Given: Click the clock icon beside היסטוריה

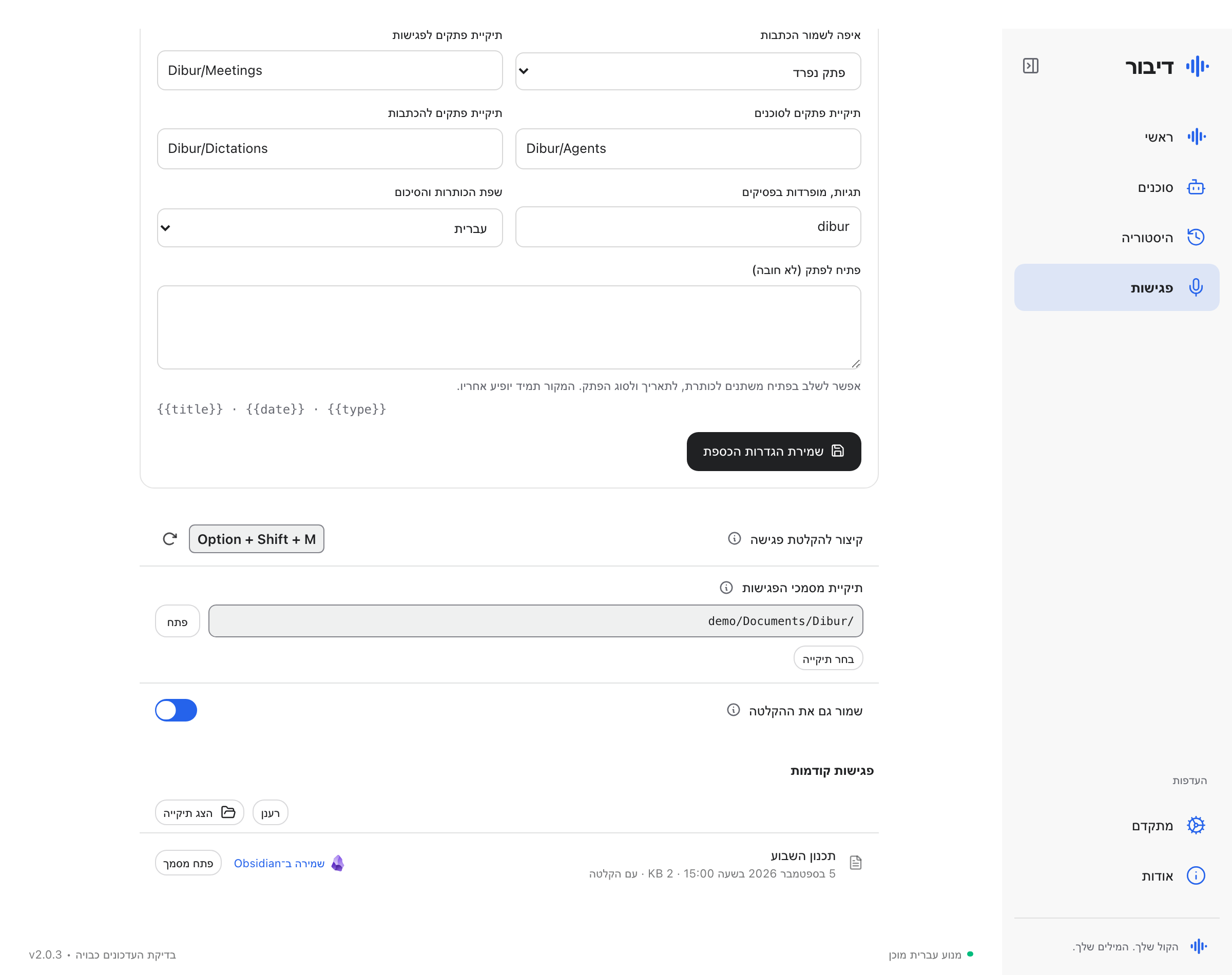Looking at the screenshot, I should 1196,238.
